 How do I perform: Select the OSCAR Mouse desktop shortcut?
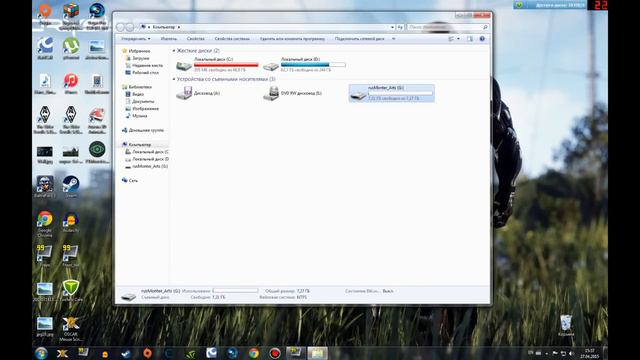71,328
